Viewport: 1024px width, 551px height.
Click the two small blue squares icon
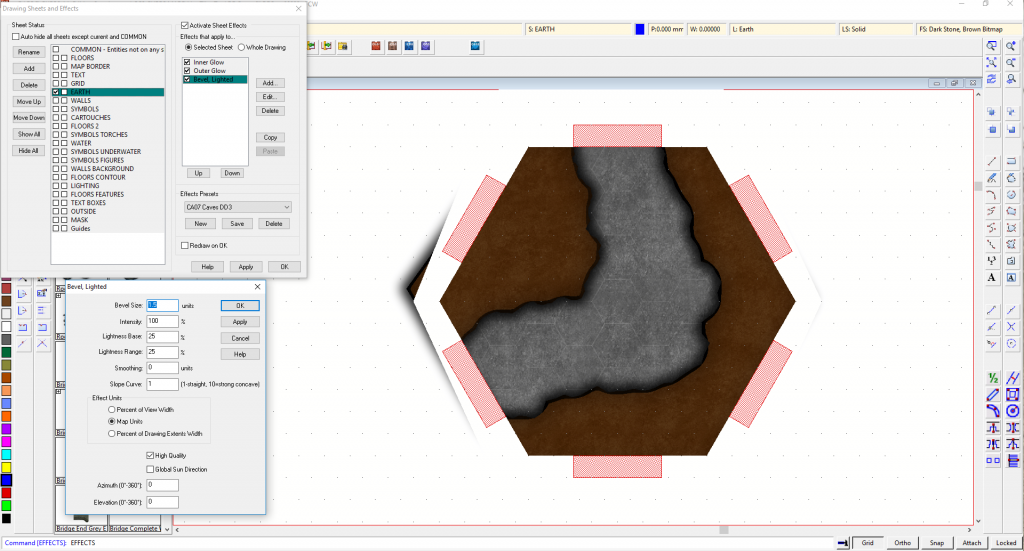coord(993,460)
